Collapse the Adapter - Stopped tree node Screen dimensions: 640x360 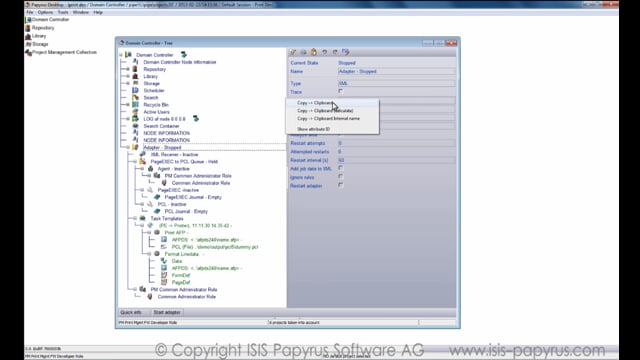click(x=128, y=147)
